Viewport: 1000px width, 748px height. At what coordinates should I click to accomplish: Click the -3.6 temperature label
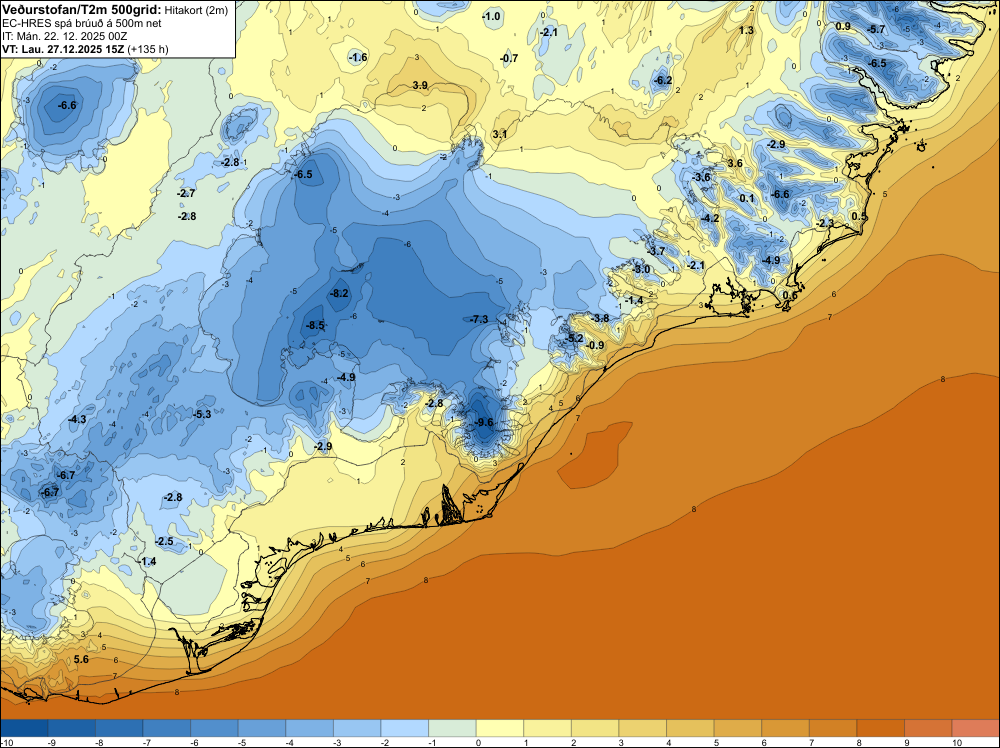coord(702,177)
